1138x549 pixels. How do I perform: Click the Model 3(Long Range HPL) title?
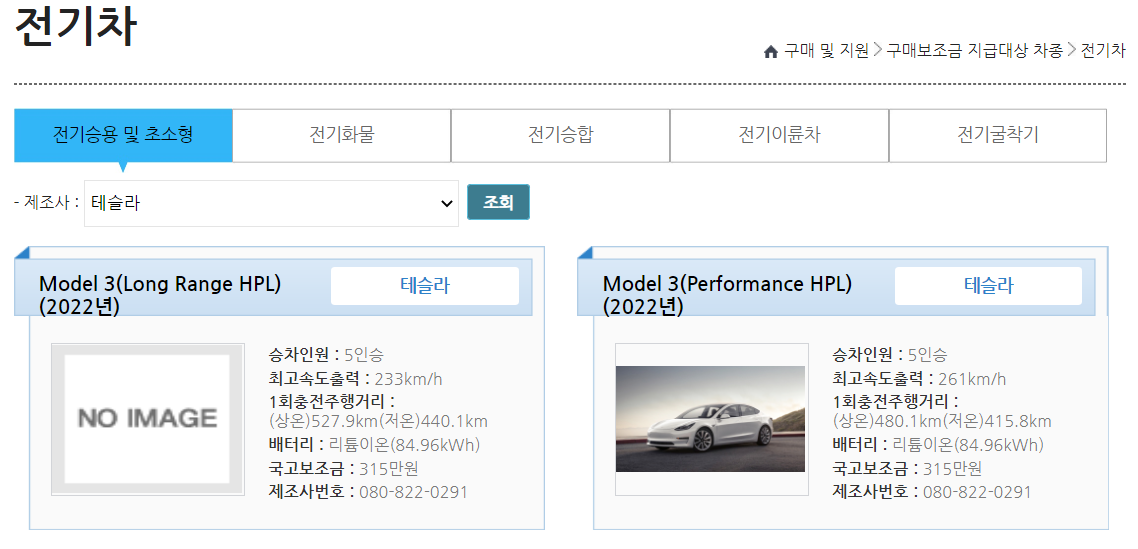point(160,295)
